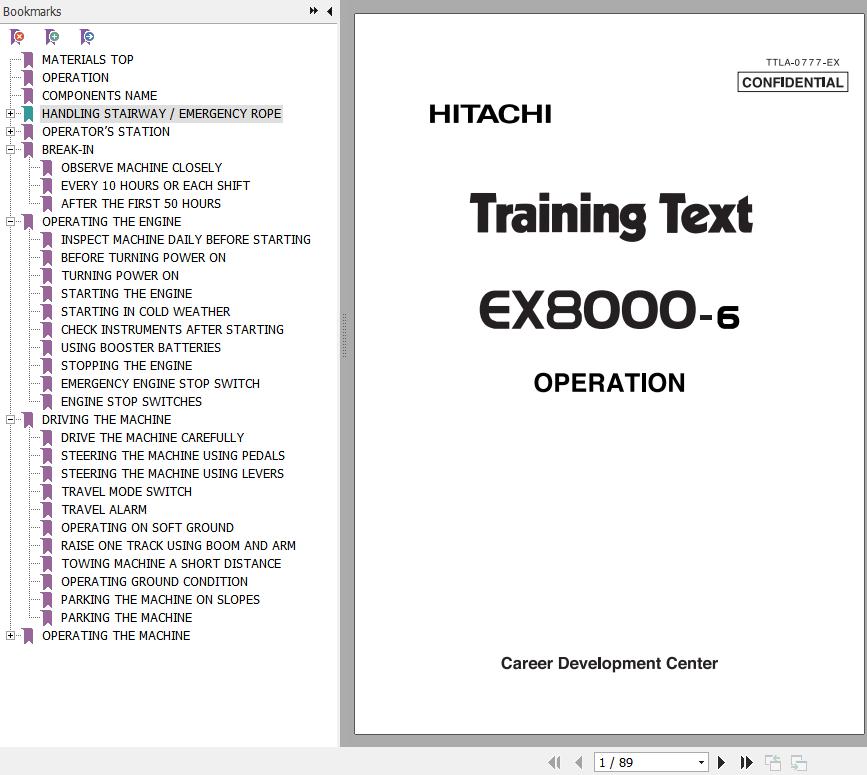Go to the first page
This screenshot has height=775, width=867.
pyautogui.click(x=554, y=763)
